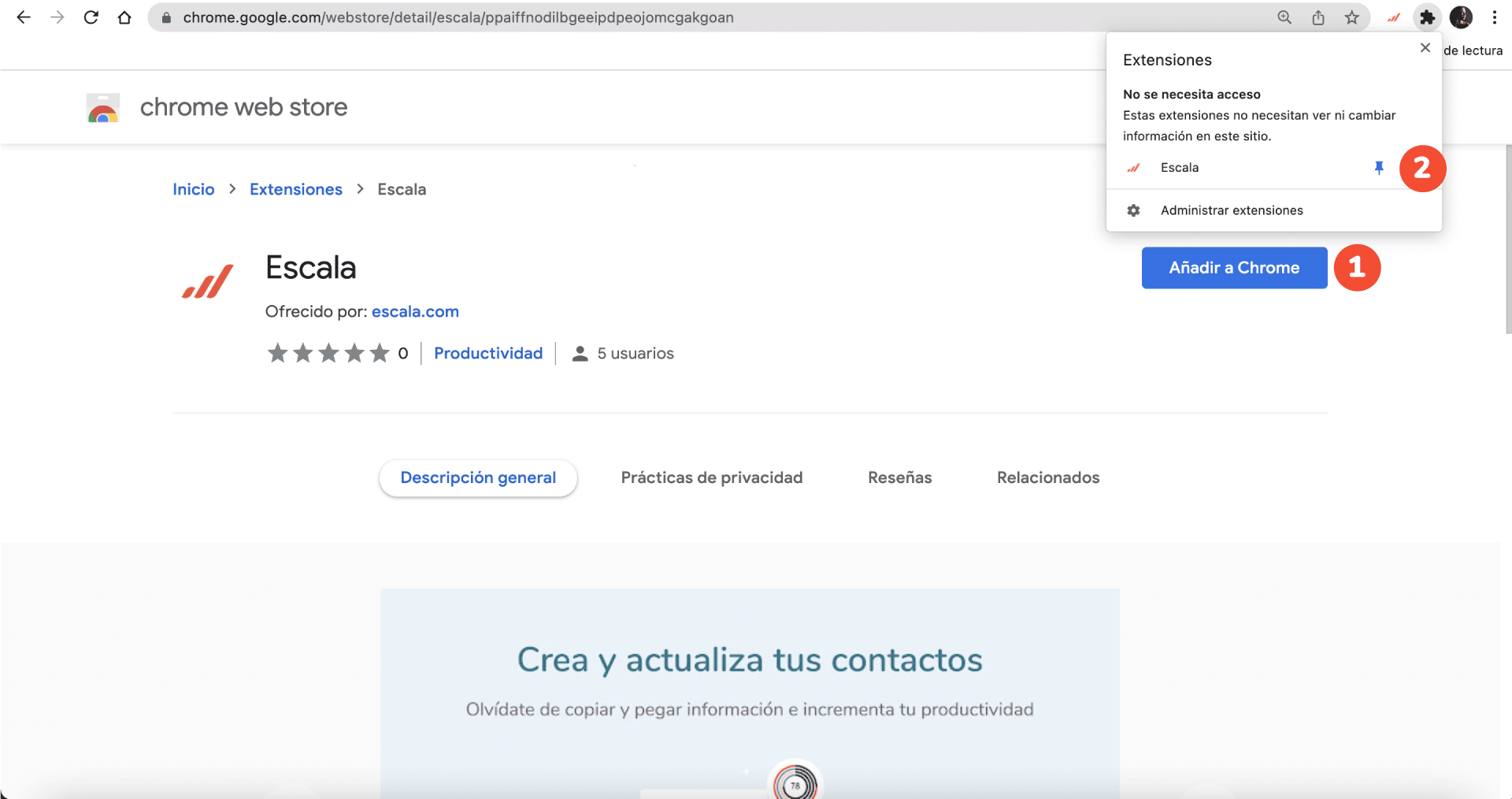Click the 5 usuarios user count
The width and height of the screenshot is (1512, 799).
click(623, 353)
